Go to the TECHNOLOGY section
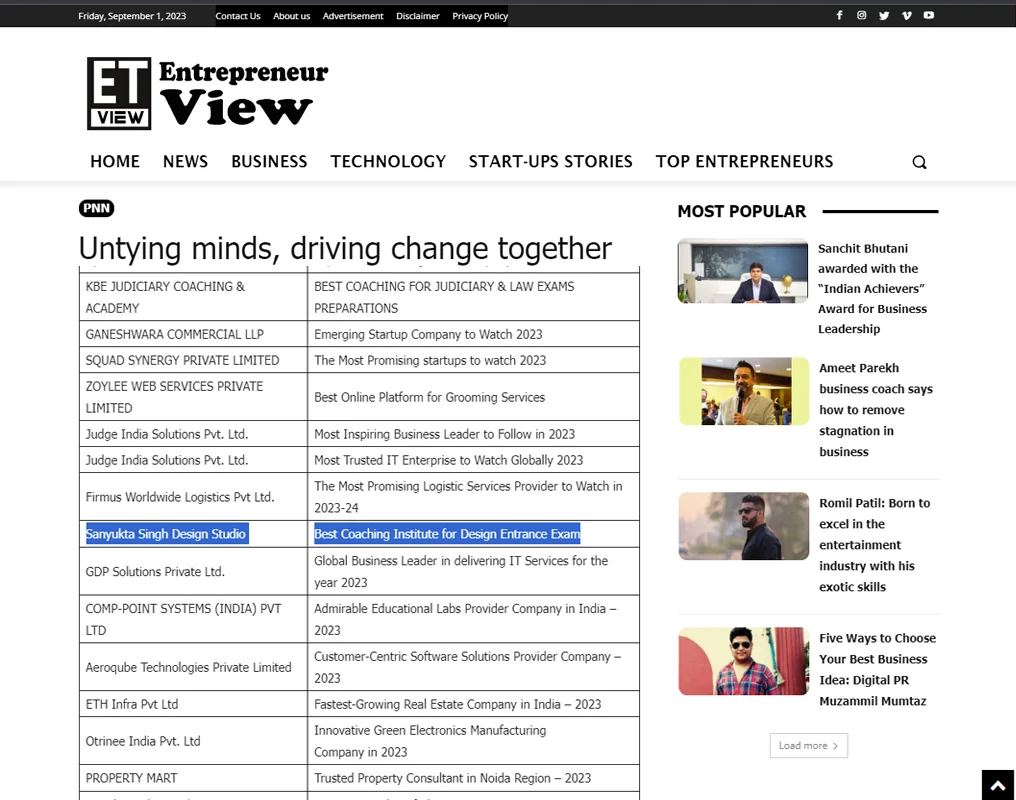 tap(388, 161)
